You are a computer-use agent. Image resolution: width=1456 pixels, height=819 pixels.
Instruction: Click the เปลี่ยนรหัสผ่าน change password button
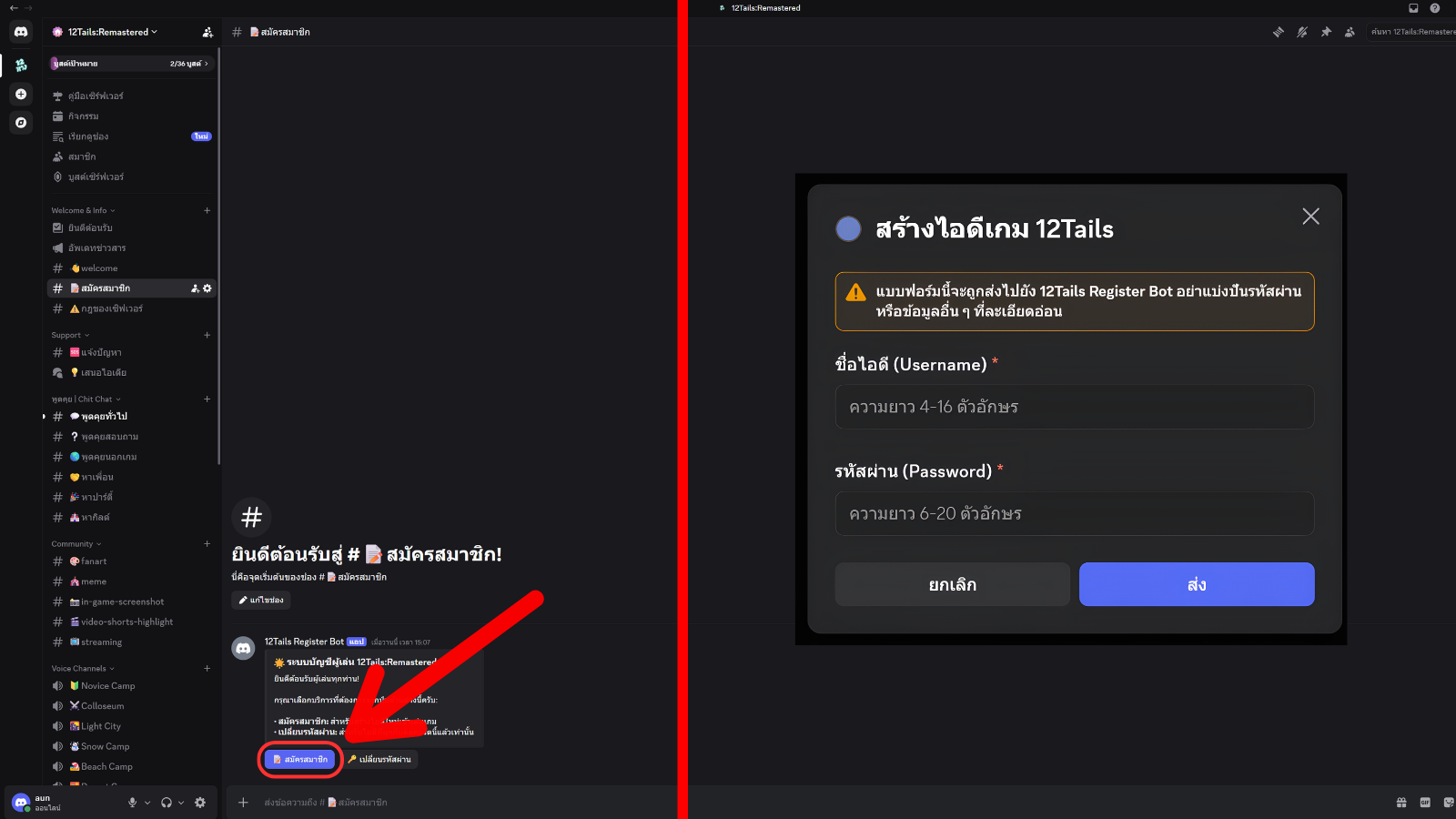point(379,759)
